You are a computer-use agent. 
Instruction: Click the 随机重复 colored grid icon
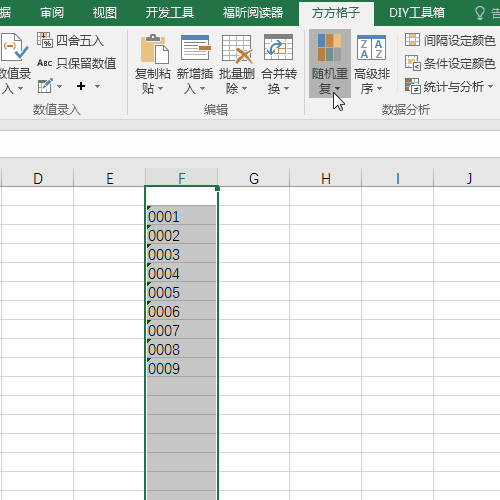point(329,47)
